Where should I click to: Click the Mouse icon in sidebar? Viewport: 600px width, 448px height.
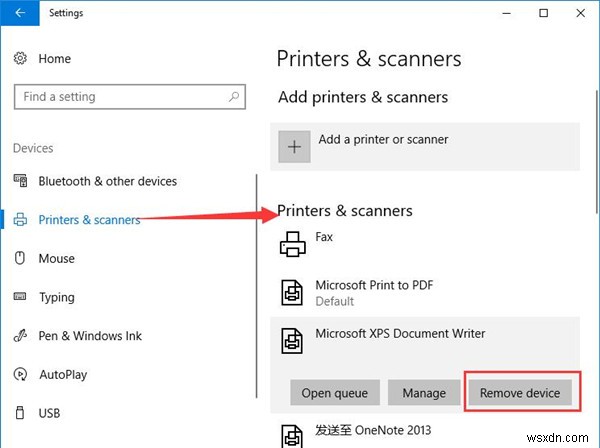pyautogui.click(x=20, y=258)
